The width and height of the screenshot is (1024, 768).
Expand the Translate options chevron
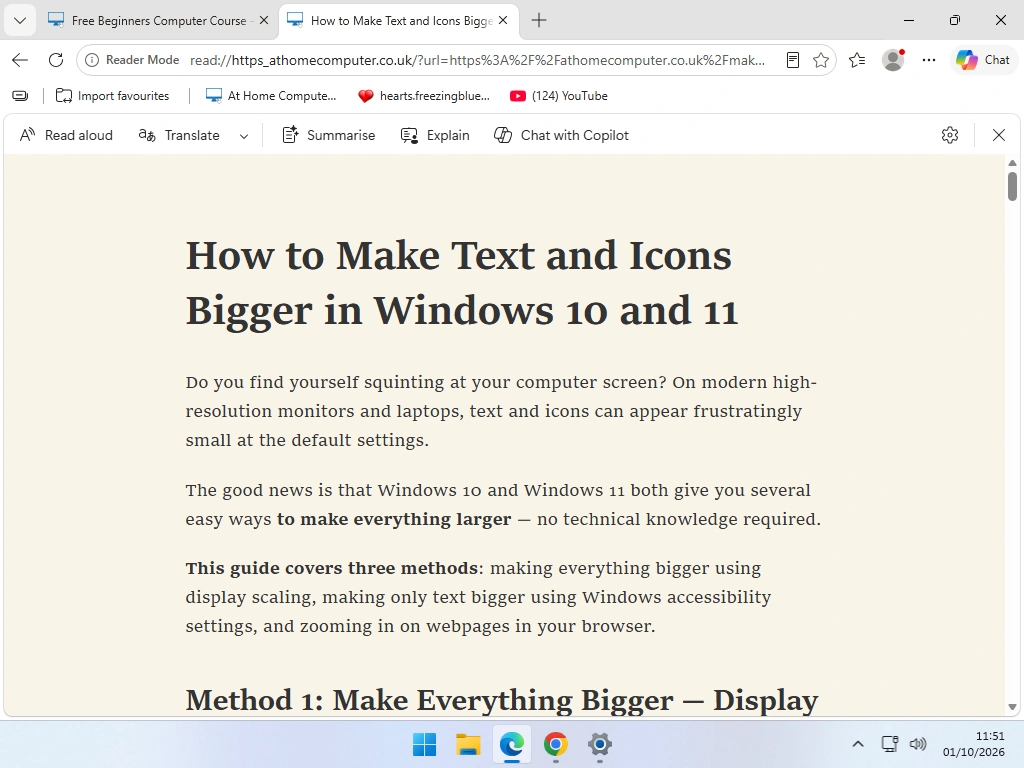(244, 136)
